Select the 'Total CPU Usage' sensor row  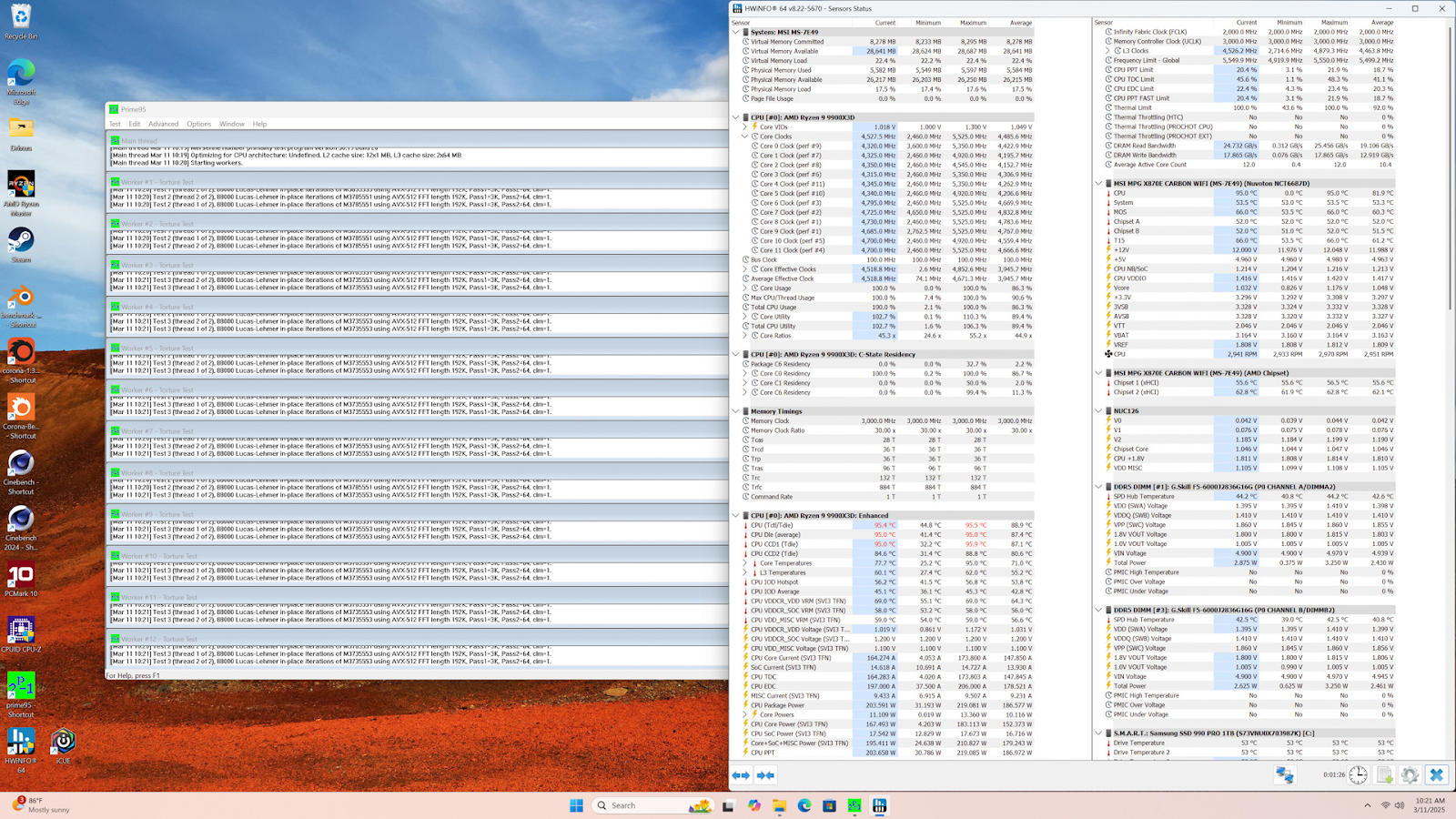(x=888, y=308)
